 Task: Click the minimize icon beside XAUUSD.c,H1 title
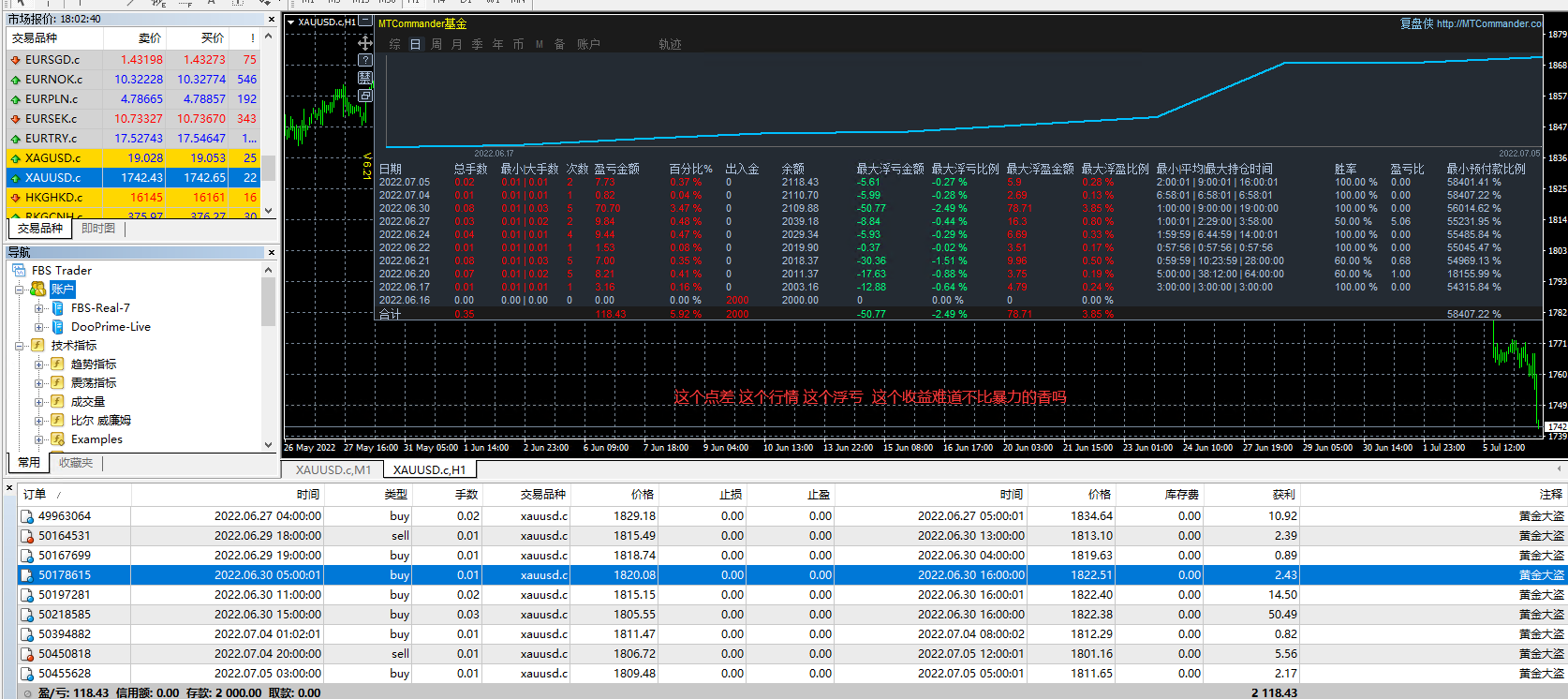pyautogui.click(x=365, y=22)
